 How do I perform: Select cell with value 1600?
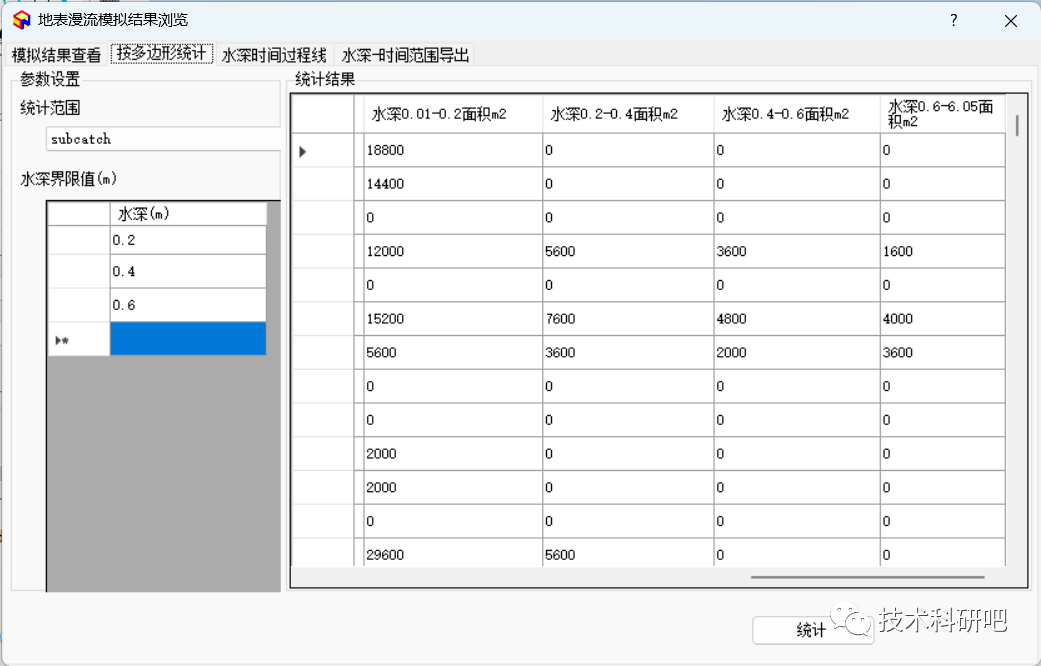[943, 251]
